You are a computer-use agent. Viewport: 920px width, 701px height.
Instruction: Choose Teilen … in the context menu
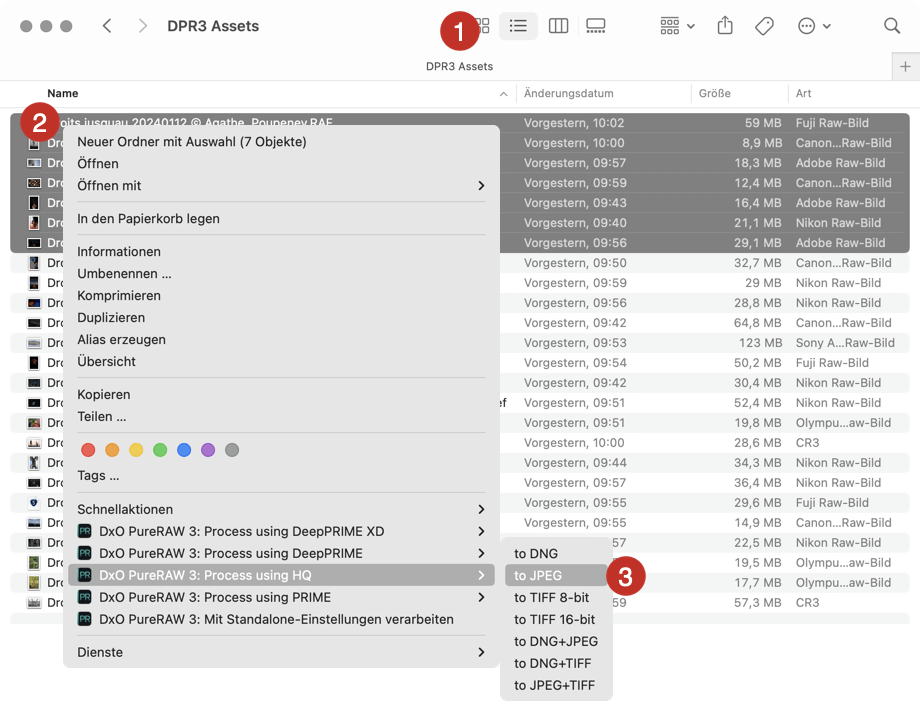pos(281,416)
